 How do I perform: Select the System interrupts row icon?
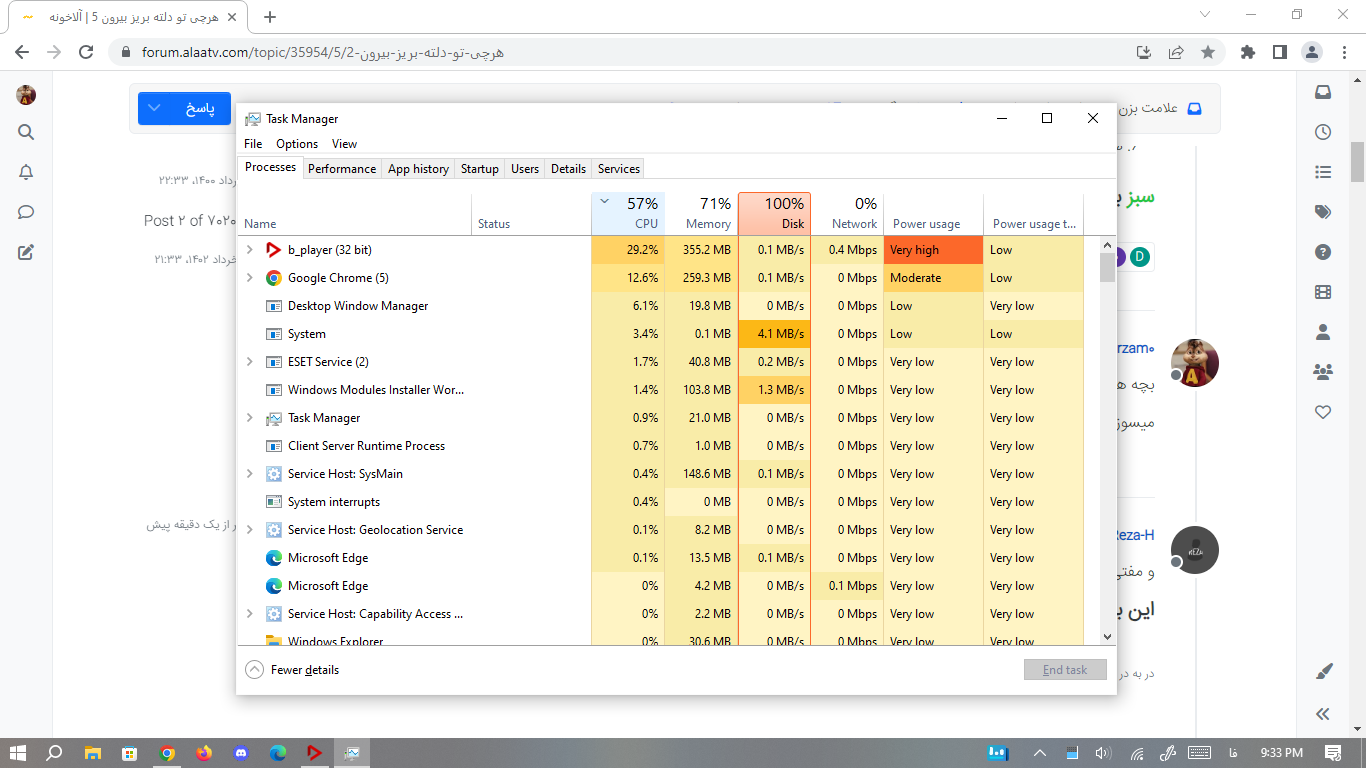click(x=274, y=502)
